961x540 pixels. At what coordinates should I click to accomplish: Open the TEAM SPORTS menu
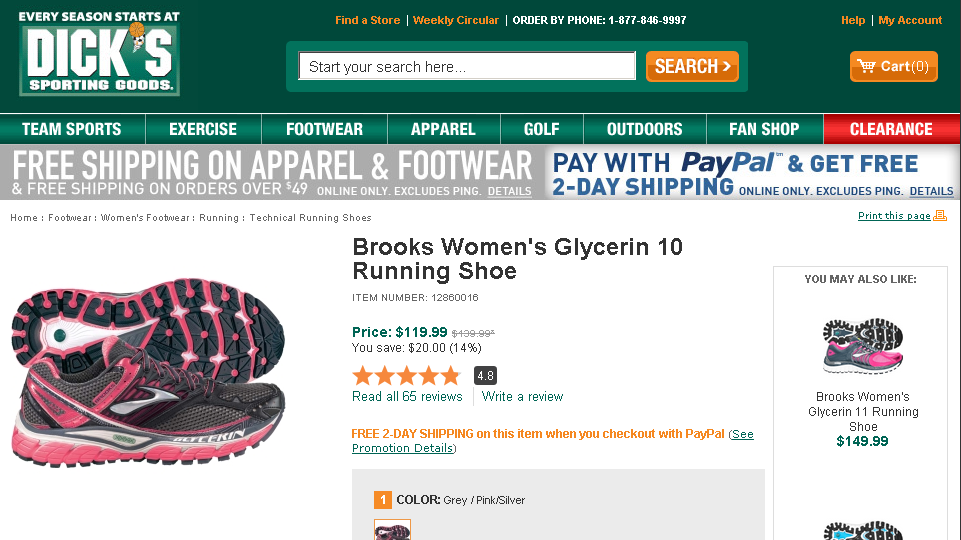pos(72,129)
